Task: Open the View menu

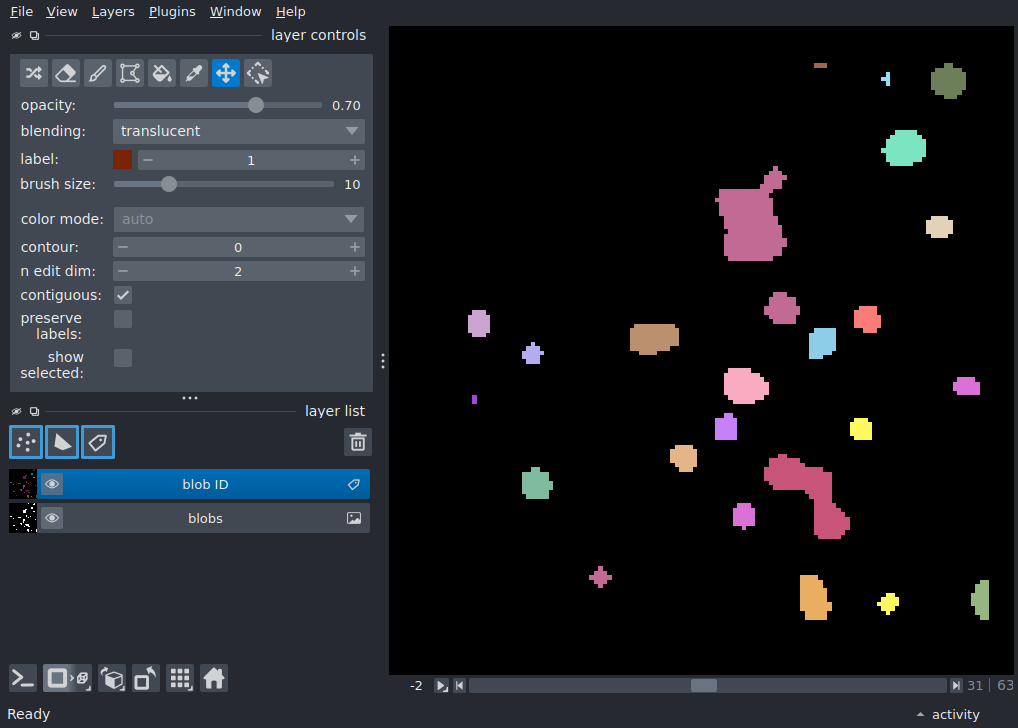Action: click(62, 12)
